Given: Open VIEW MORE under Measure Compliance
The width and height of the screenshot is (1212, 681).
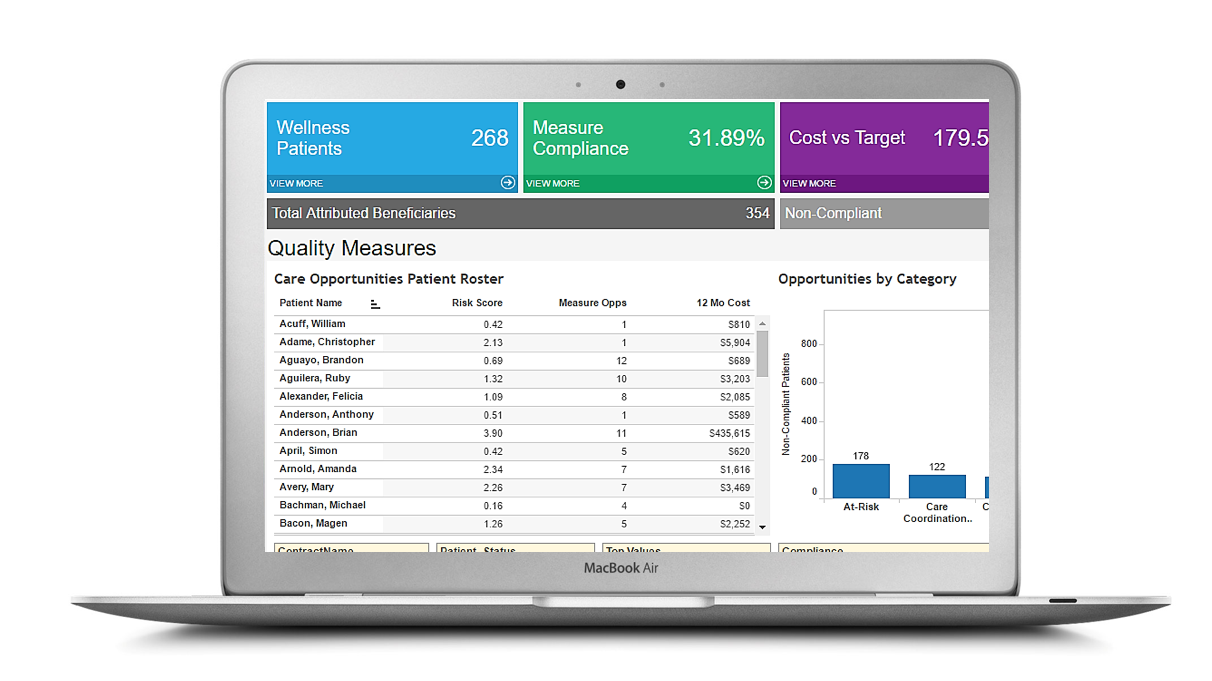Looking at the screenshot, I should pyautogui.click(x=553, y=184).
